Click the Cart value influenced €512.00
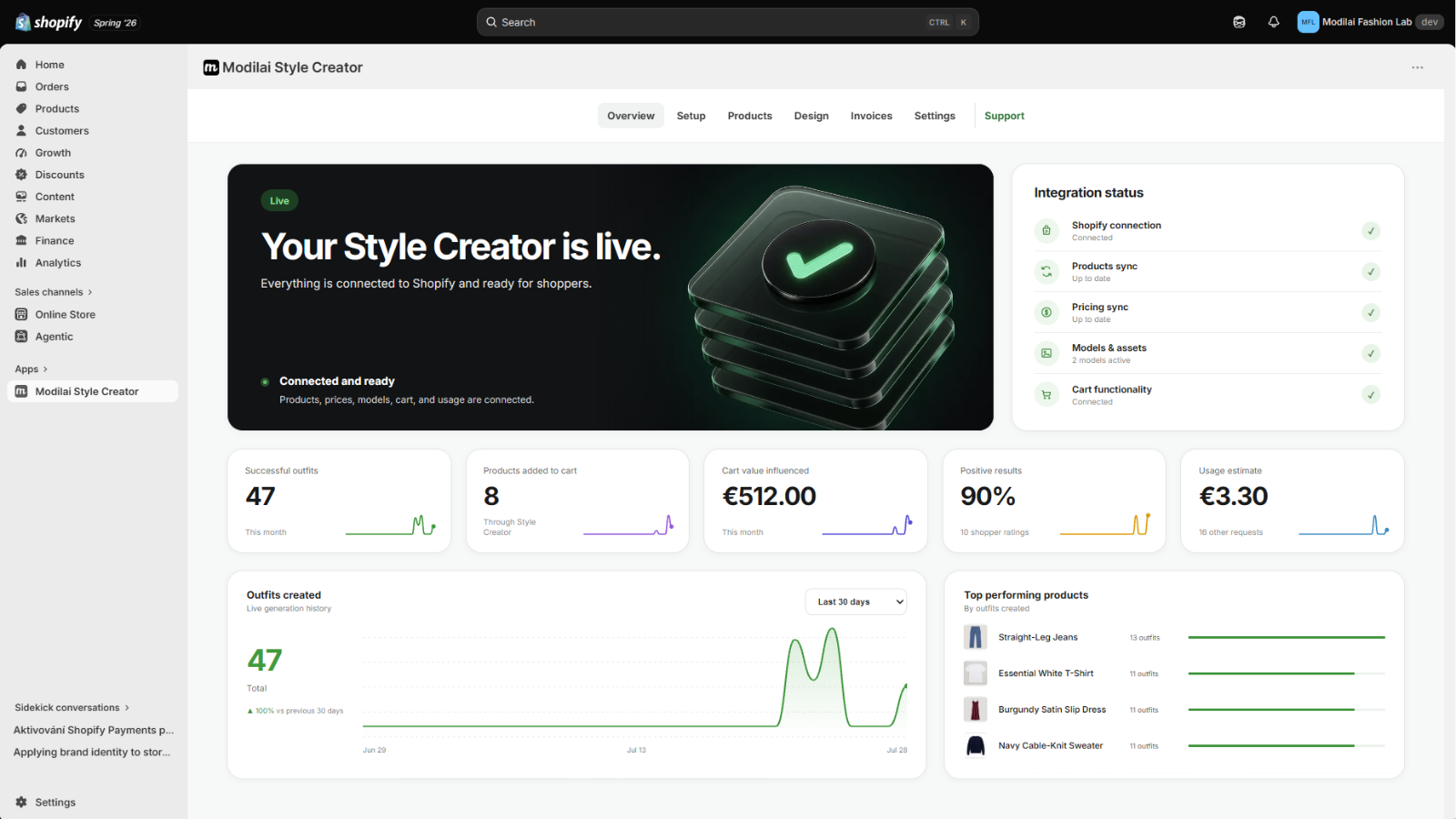Image resolution: width=1456 pixels, height=819 pixels. click(769, 496)
